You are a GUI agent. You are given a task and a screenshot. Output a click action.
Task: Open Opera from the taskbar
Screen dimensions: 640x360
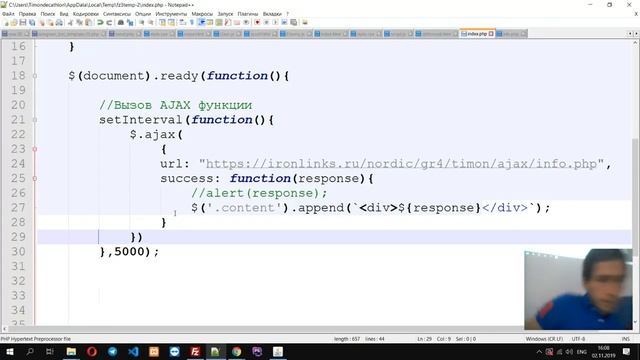tap(92, 352)
